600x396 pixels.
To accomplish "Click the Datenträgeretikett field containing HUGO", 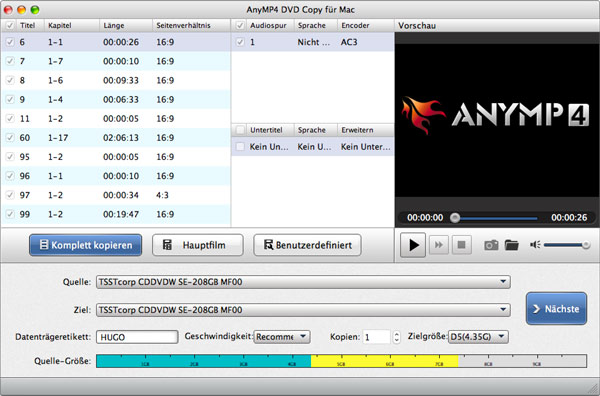I will coord(137,337).
